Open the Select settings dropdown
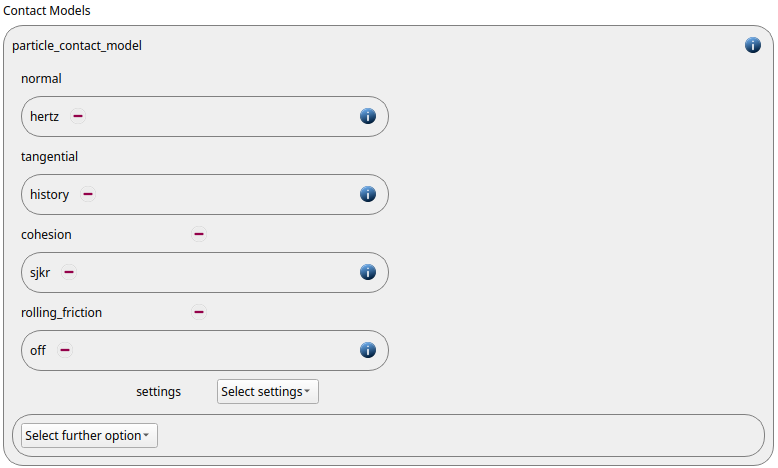This screenshot has width=778, height=468. pyautogui.click(x=267, y=392)
